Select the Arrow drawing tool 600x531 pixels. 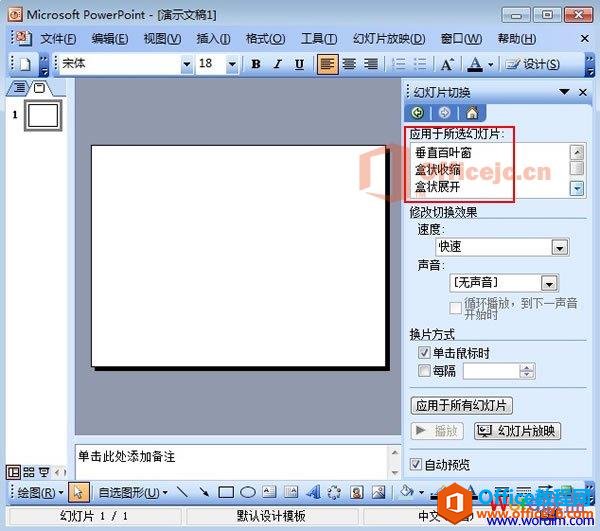(x=204, y=492)
